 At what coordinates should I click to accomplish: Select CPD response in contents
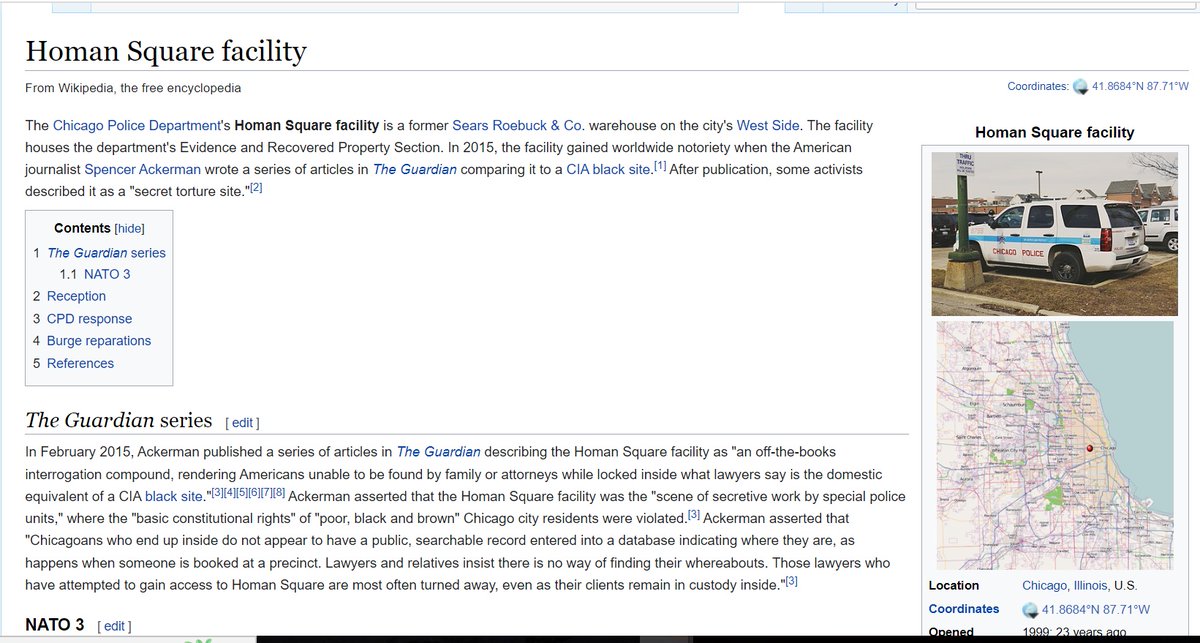point(89,319)
